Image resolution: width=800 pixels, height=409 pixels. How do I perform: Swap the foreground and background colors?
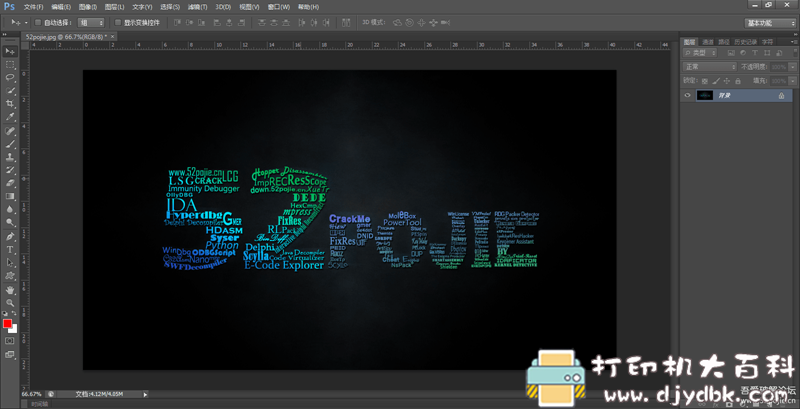coord(14,313)
